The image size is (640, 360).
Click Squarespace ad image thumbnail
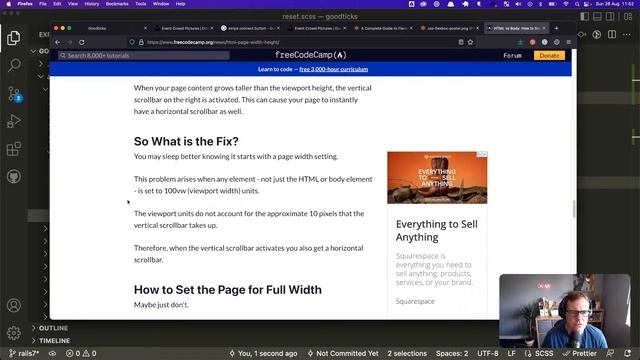(x=437, y=178)
